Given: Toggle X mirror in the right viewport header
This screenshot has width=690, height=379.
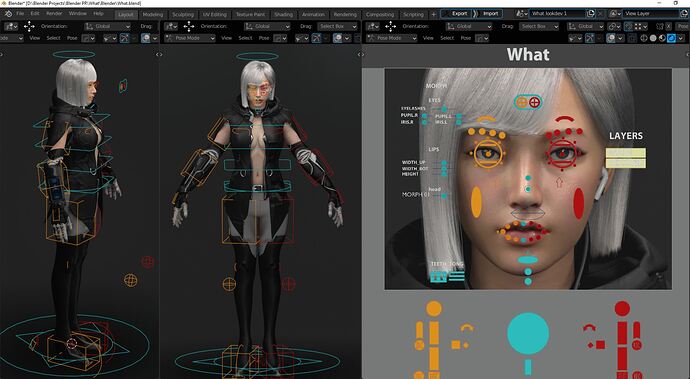Looking at the screenshot, I should coord(668,26).
